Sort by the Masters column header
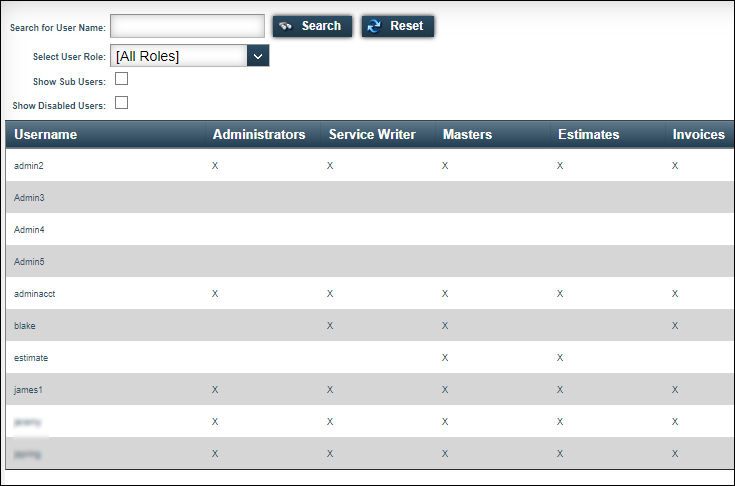 pos(467,135)
